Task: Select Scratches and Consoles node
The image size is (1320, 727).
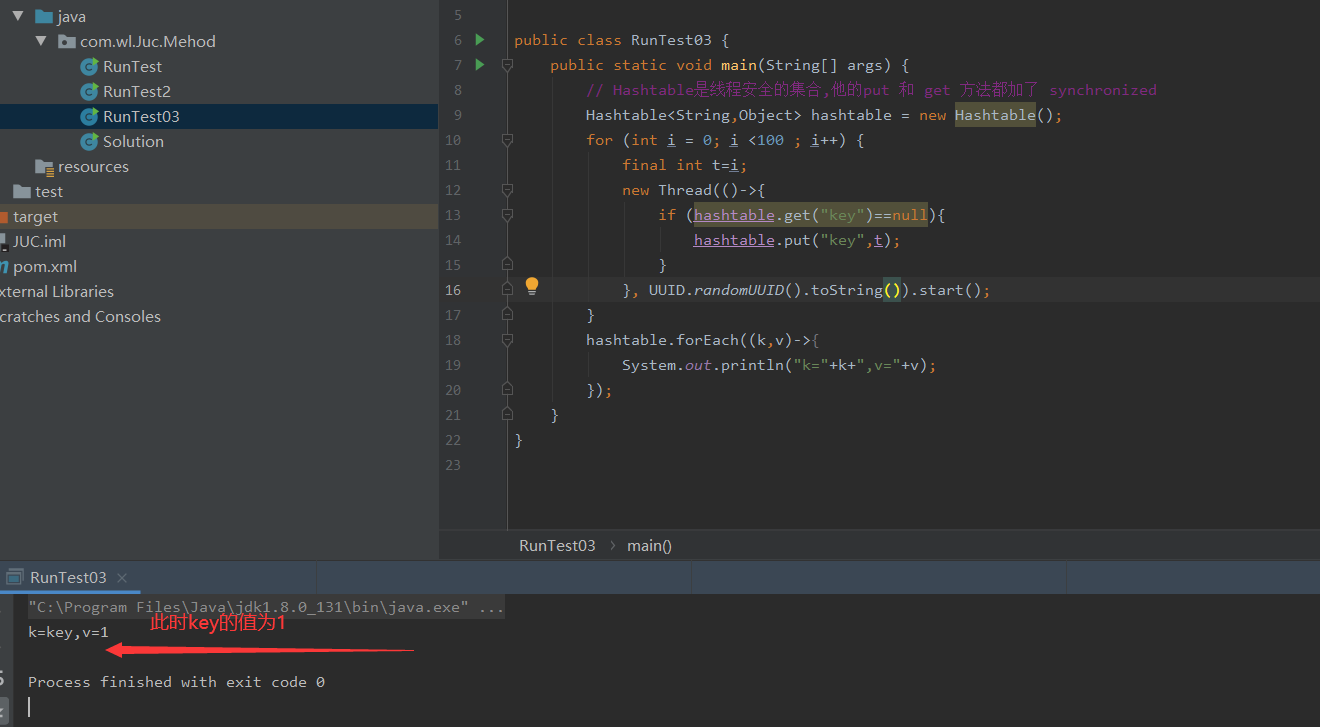Action: (x=80, y=316)
